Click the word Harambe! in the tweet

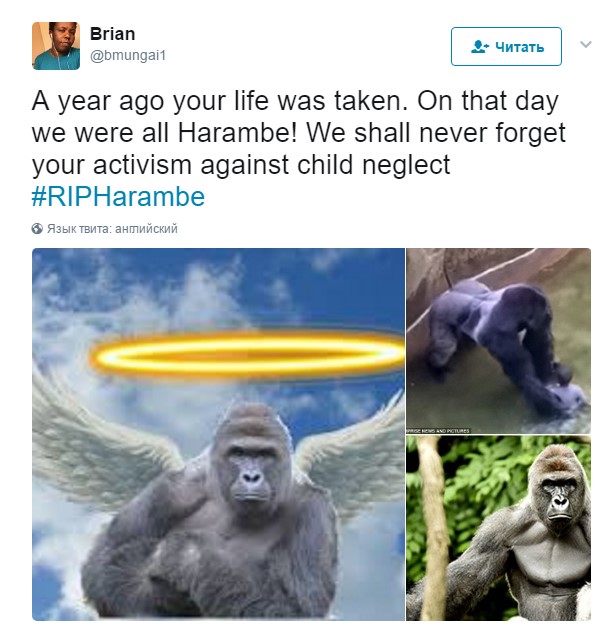(x=237, y=133)
